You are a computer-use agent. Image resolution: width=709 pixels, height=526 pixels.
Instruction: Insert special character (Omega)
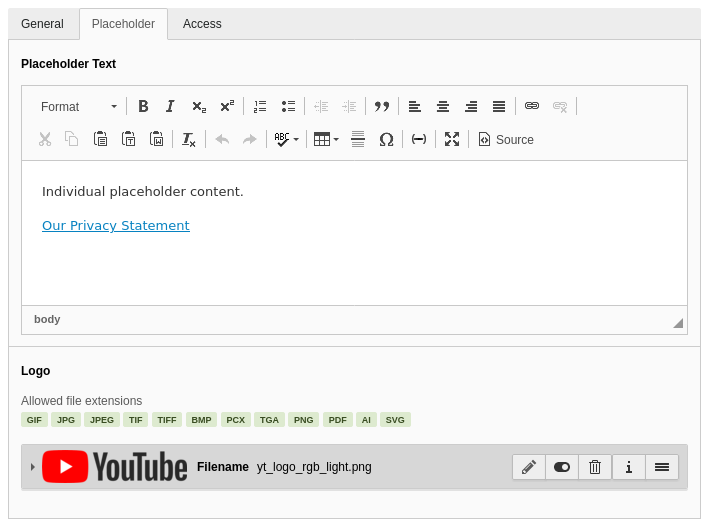coord(386,139)
